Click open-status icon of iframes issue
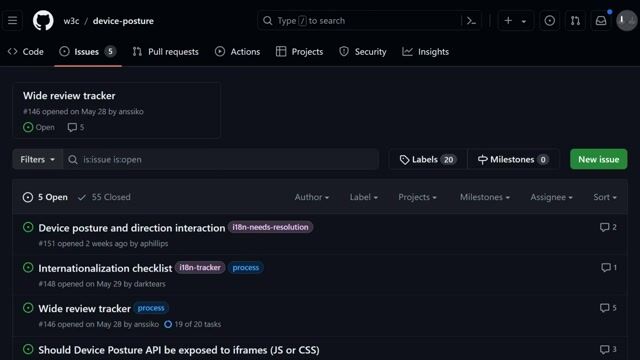Image resolution: width=640 pixels, height=360 pixels. (28, 349)
